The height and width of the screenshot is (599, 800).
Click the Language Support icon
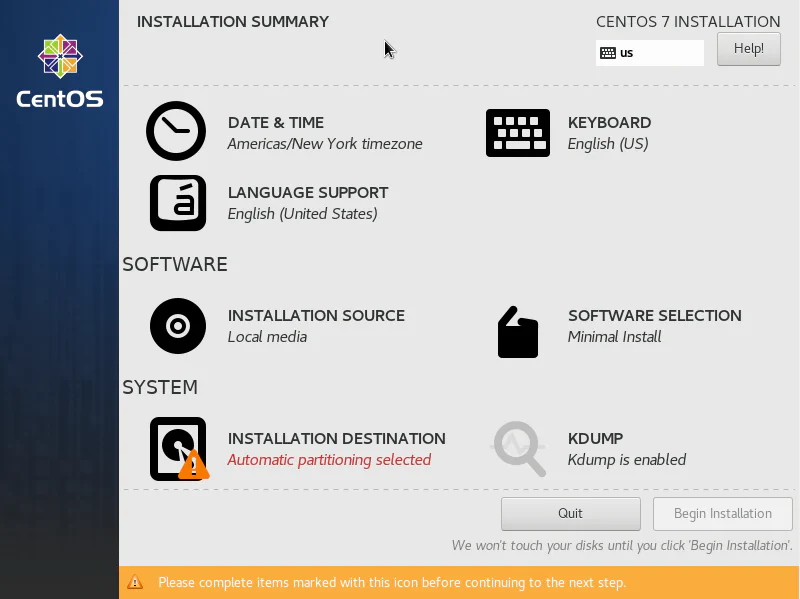pyautogui.click(x=178, y=203)
